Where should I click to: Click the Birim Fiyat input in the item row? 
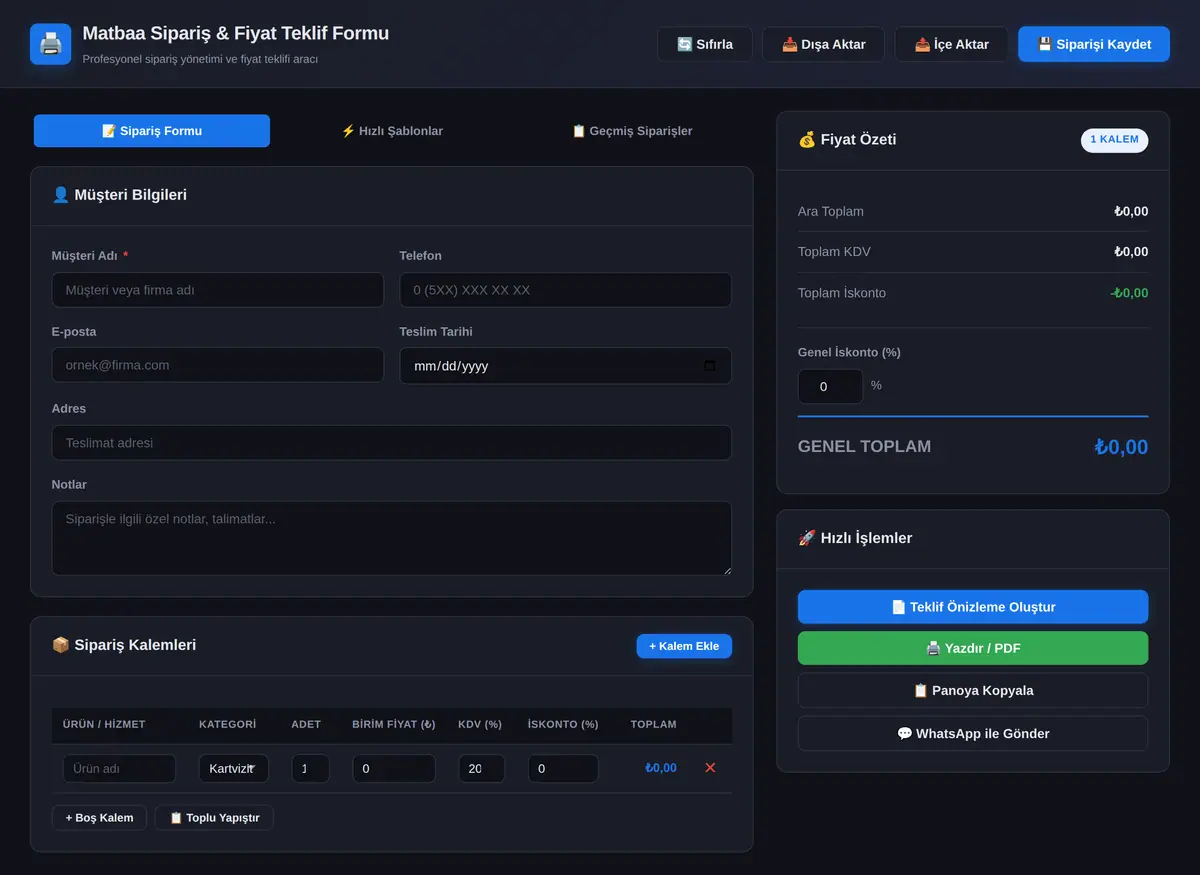[394, 768]
